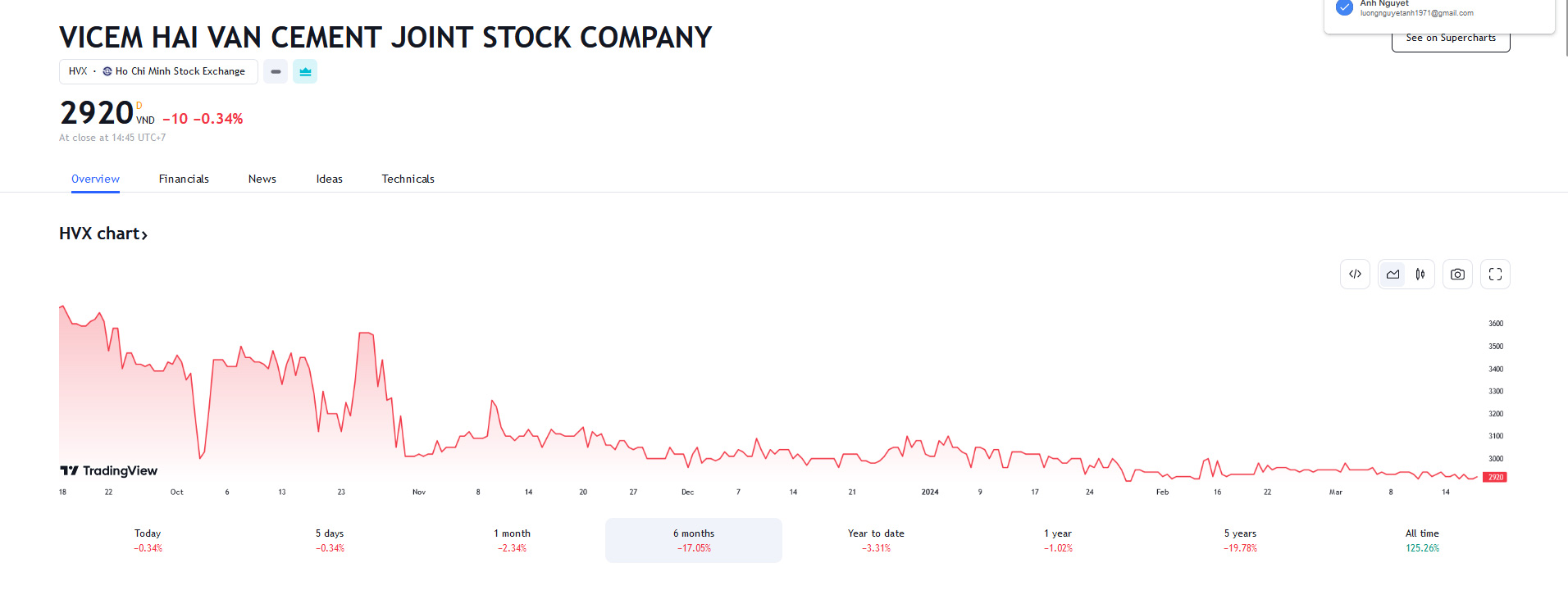Click See on Supercharts button
Screen dimensions: 1568x590
click(x=1450, y=39)
